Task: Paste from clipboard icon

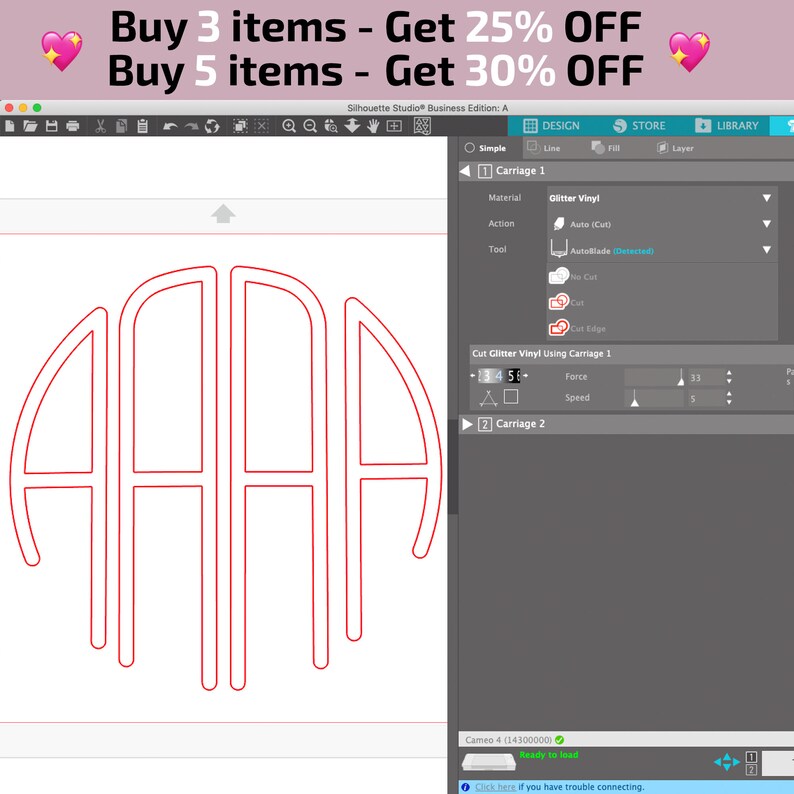Action: [x=143, y=126]
